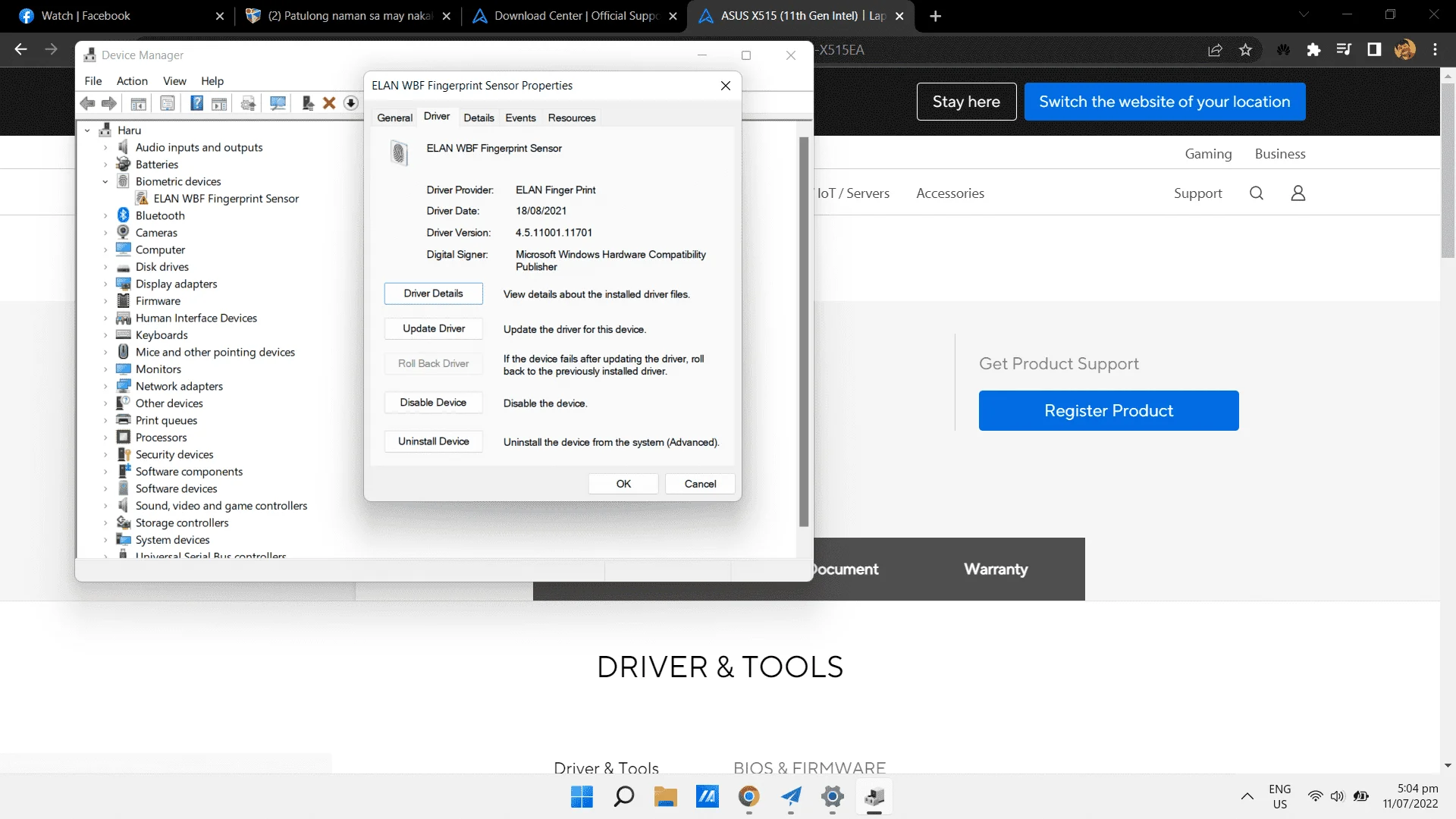Open the Windows Start menu

click(x=582, y=797)
